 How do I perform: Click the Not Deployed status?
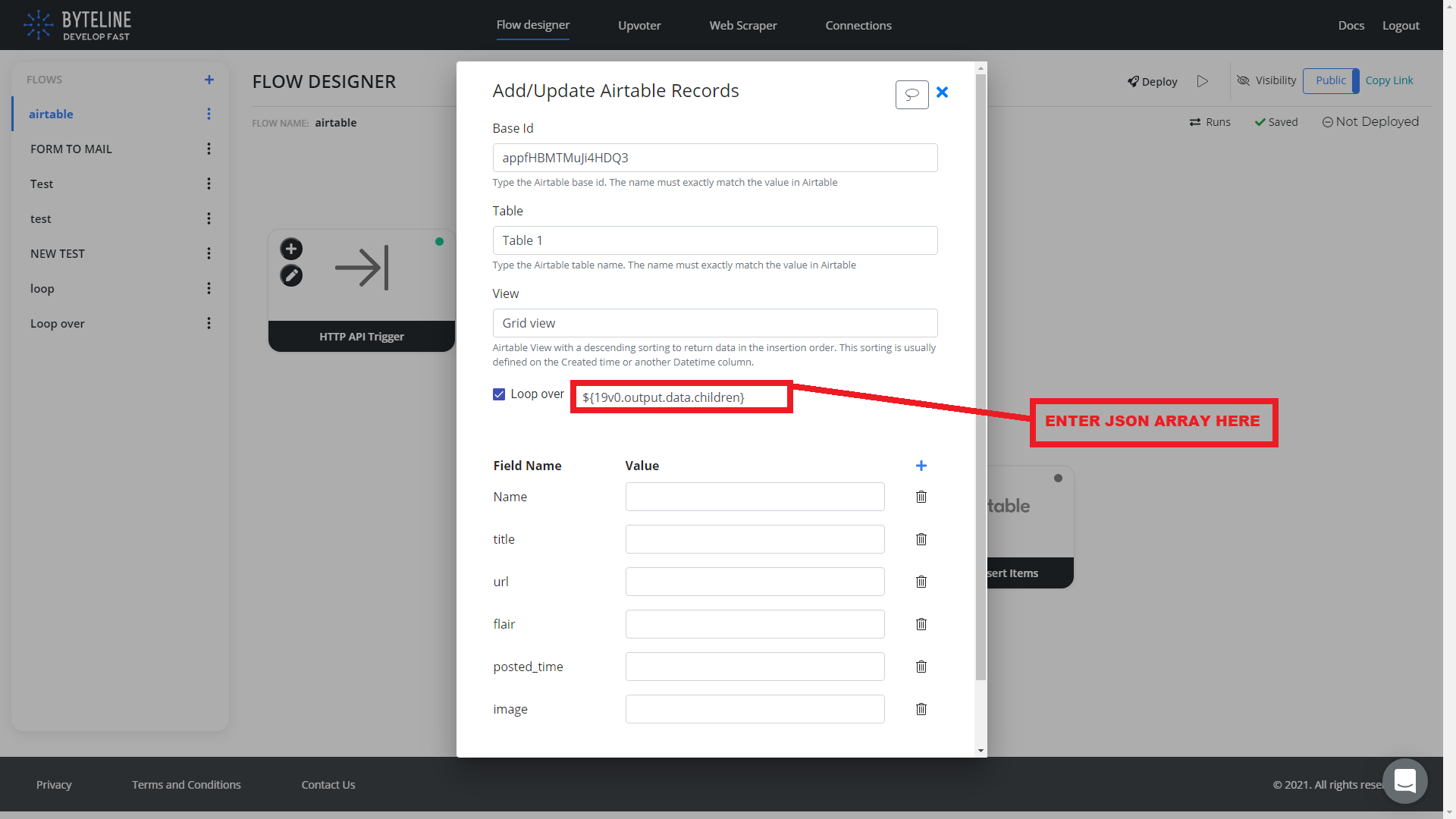click(1370, 121)
